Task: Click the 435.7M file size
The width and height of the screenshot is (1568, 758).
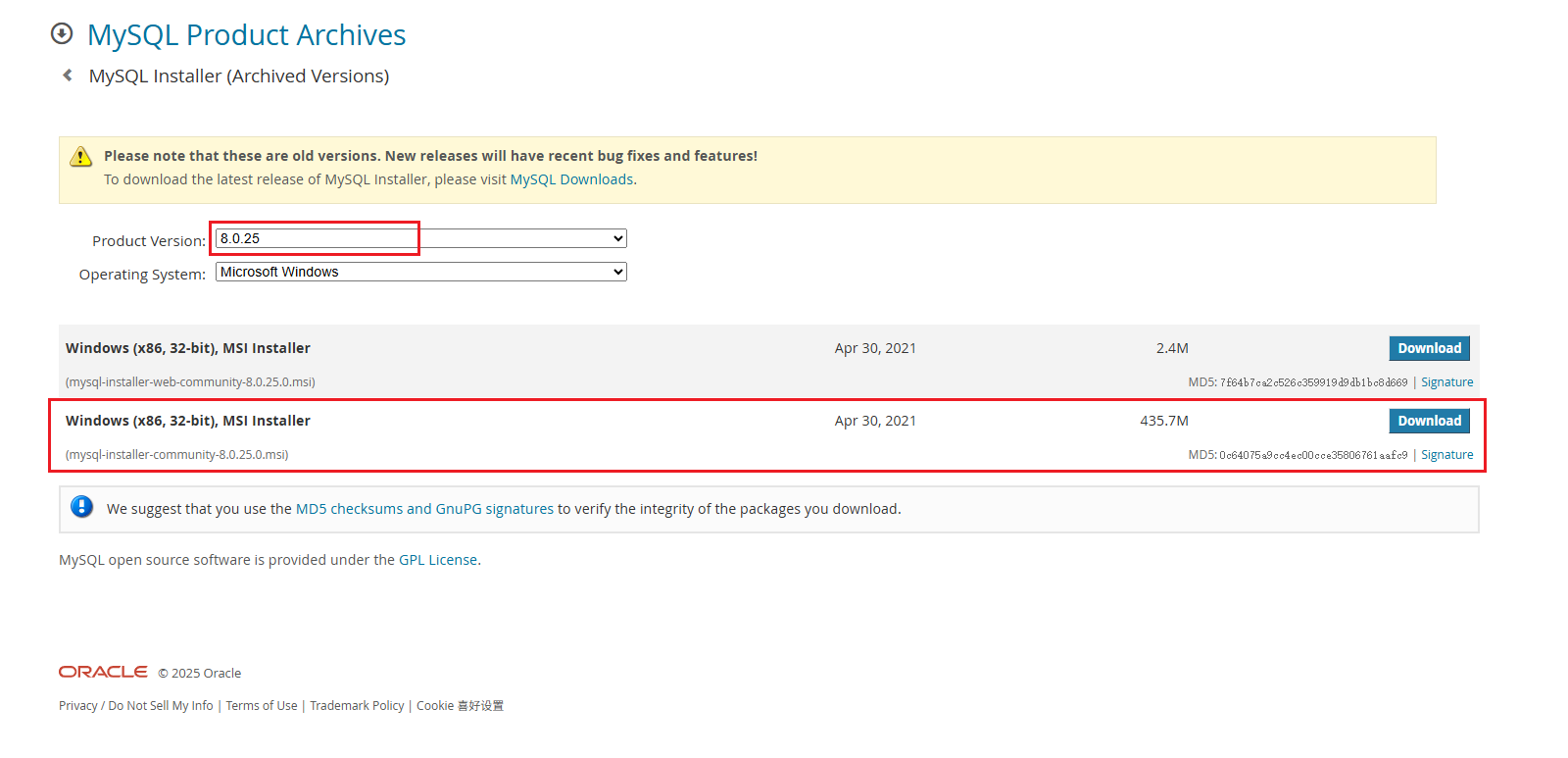Action: (x=1164, y=421)
